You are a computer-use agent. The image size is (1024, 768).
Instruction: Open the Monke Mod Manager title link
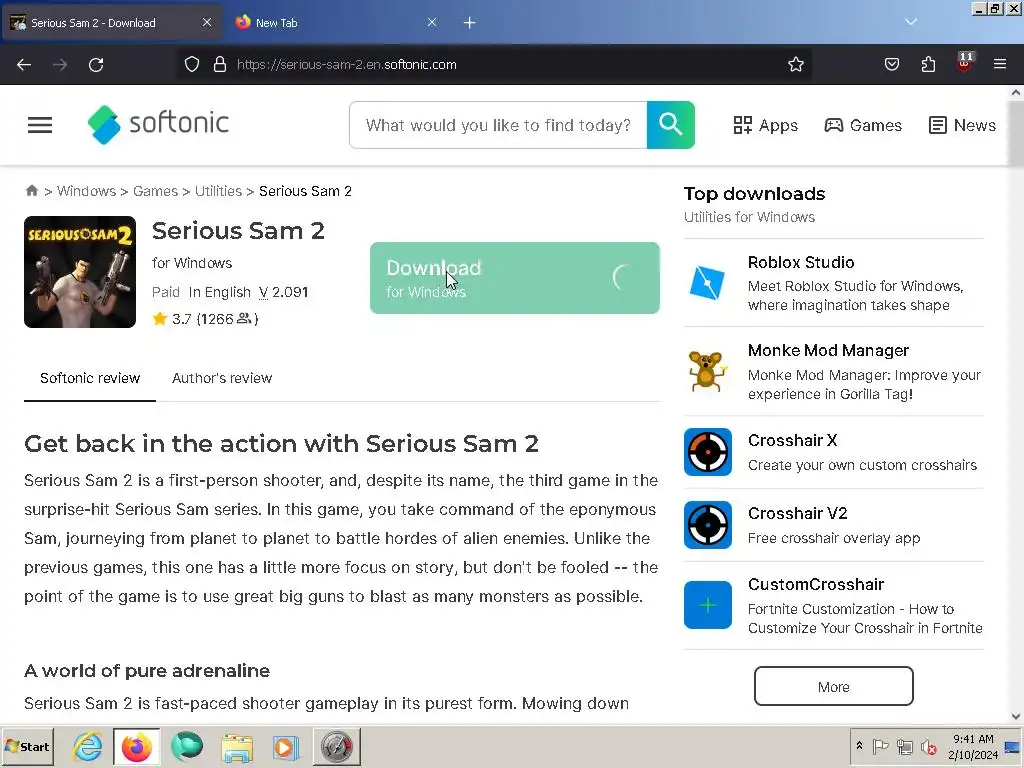tap(828, 350)
